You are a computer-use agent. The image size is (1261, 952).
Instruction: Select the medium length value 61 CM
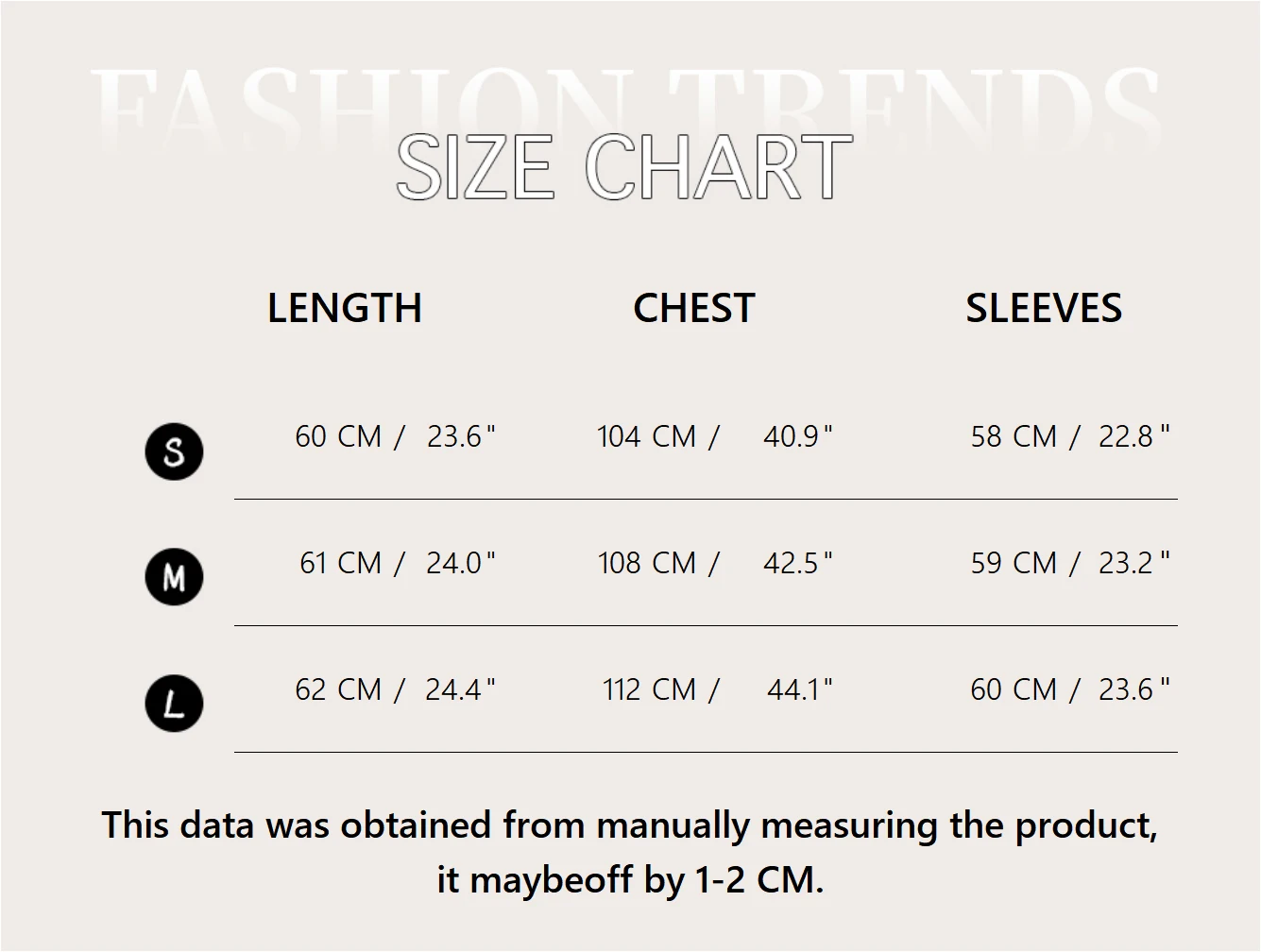pyautogui.click(x=340, y=563)
